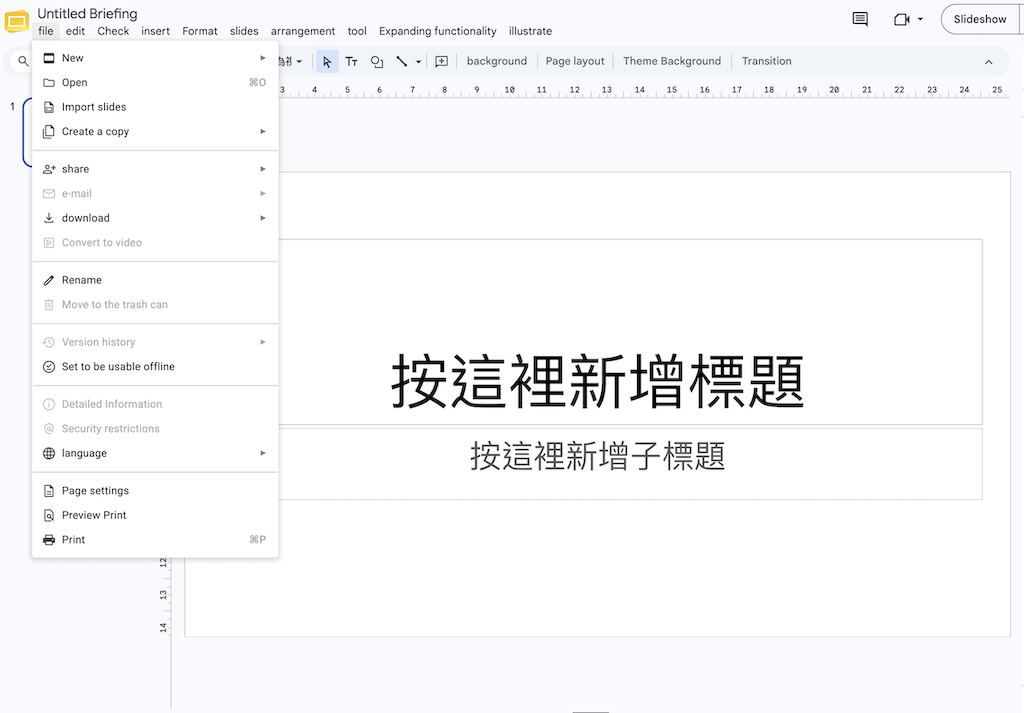Expand the share submenu arrow
The image size is (1024, 713).
[263, 169]
